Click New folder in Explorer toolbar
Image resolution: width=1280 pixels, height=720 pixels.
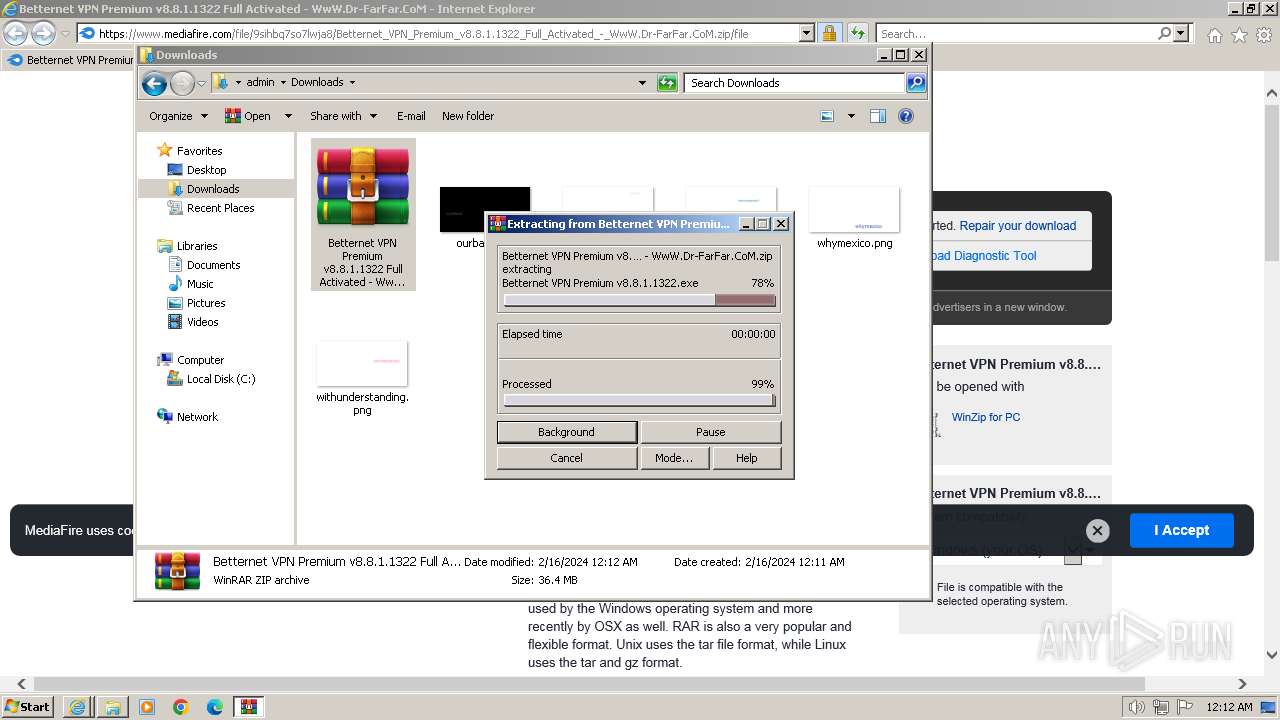pos(468,116)
